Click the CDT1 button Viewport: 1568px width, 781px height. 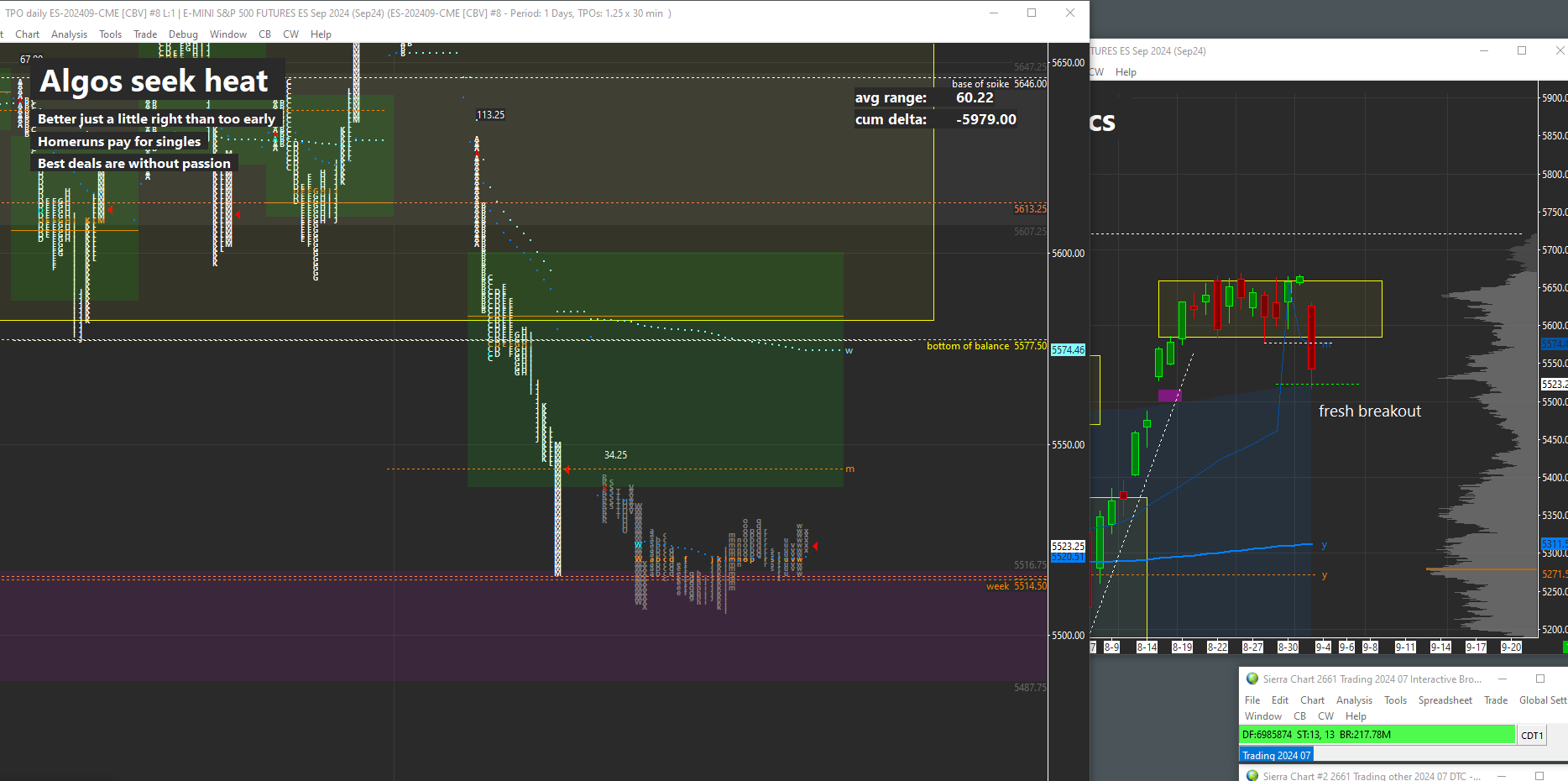tap(1532, 736)
